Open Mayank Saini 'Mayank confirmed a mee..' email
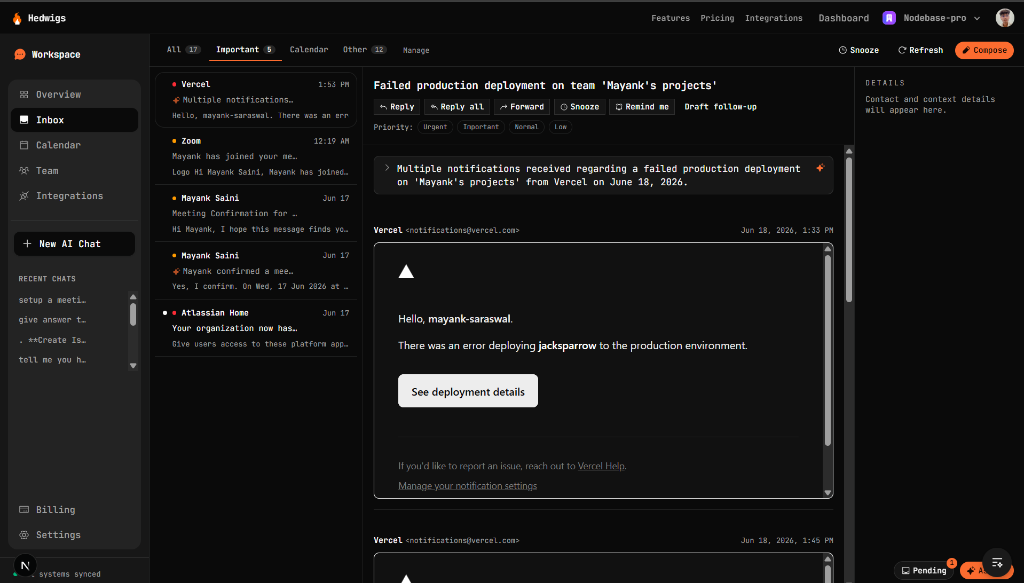 [x=256, y=271]
